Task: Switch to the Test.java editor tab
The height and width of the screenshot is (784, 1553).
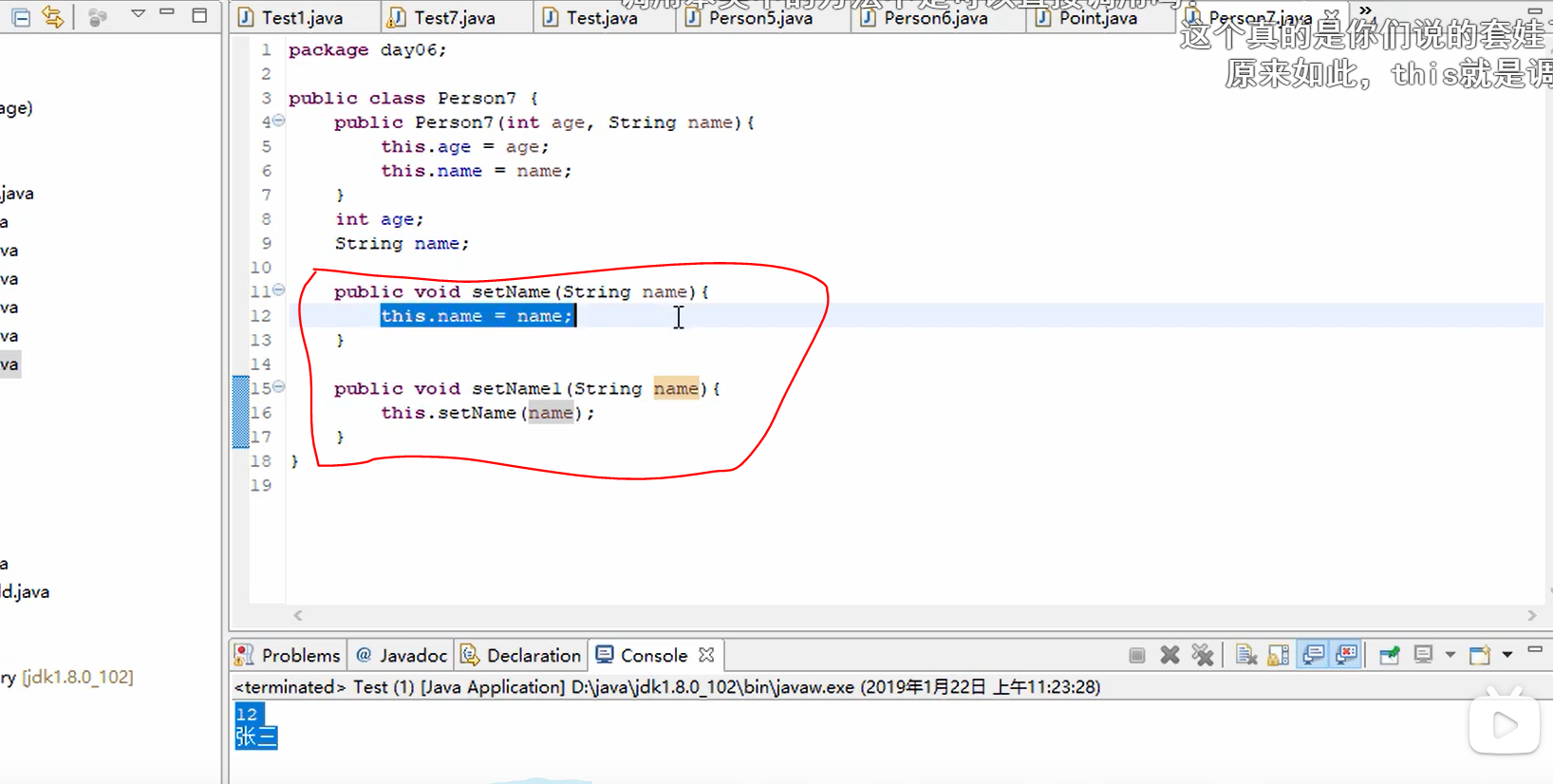Action: pos(602,17)
